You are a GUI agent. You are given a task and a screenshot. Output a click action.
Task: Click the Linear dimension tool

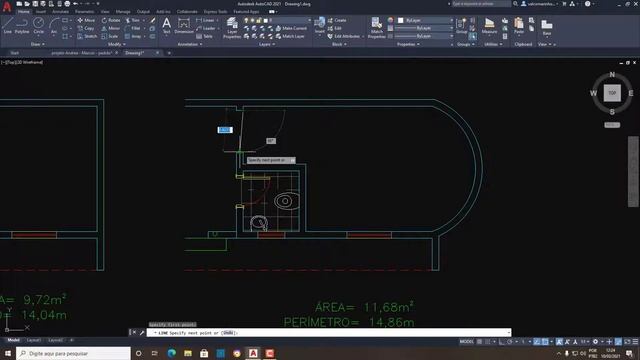click(205, 20)
